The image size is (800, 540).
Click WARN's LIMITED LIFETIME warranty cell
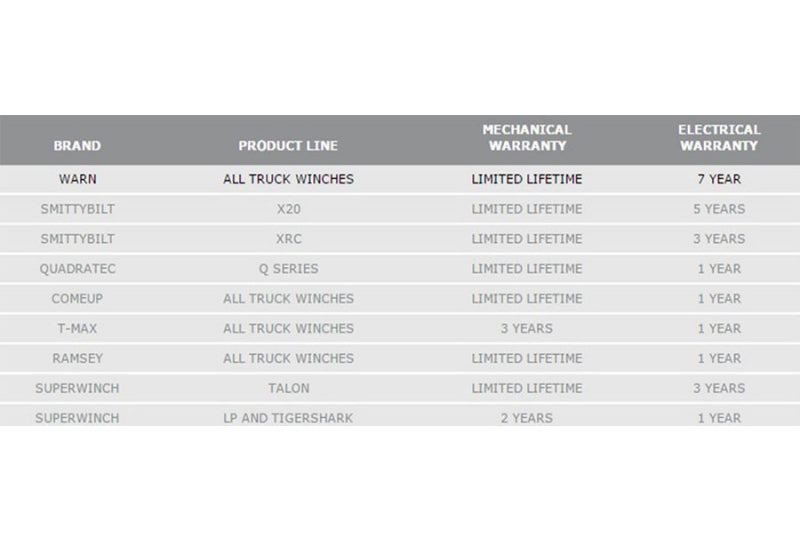526,179
